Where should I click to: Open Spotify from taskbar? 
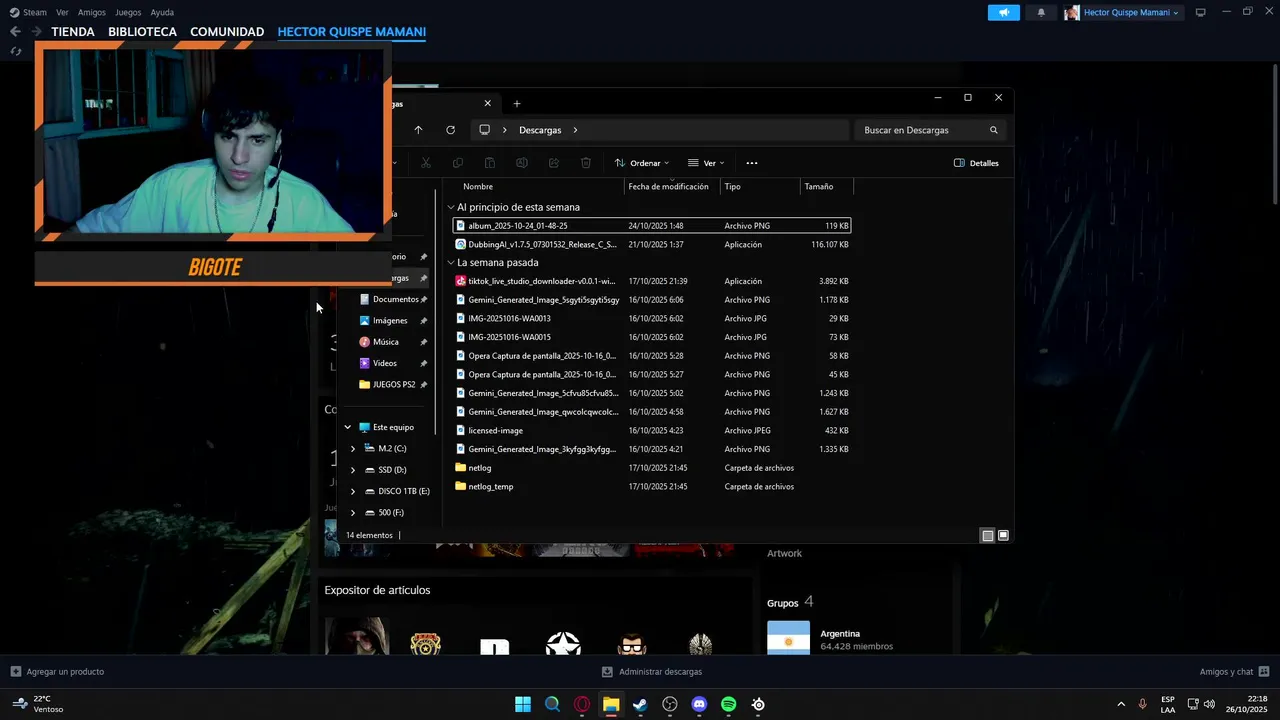729,704
